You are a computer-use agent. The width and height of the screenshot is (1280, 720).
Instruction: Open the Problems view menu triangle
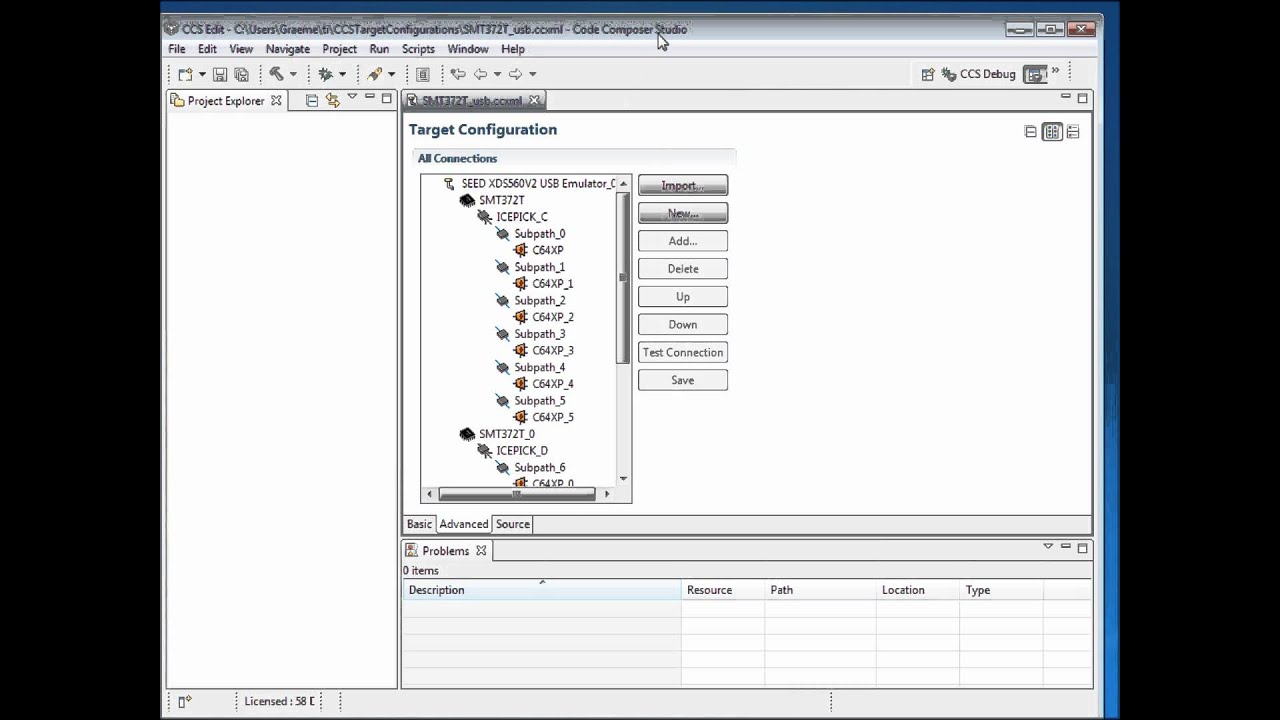[1048, 547]
